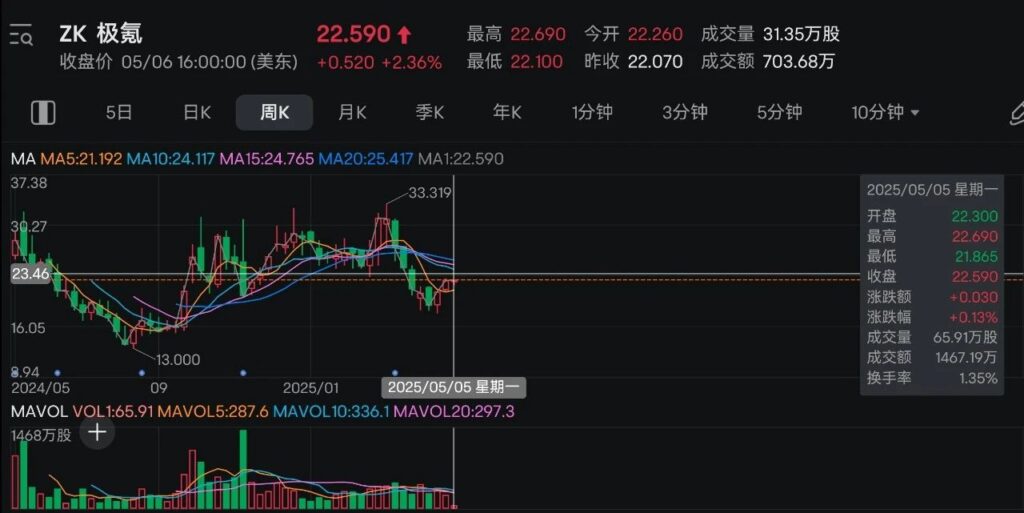Select the 1分钟 interval
The height and width of the screenshot is (513, 1024).
pos(592,112)
